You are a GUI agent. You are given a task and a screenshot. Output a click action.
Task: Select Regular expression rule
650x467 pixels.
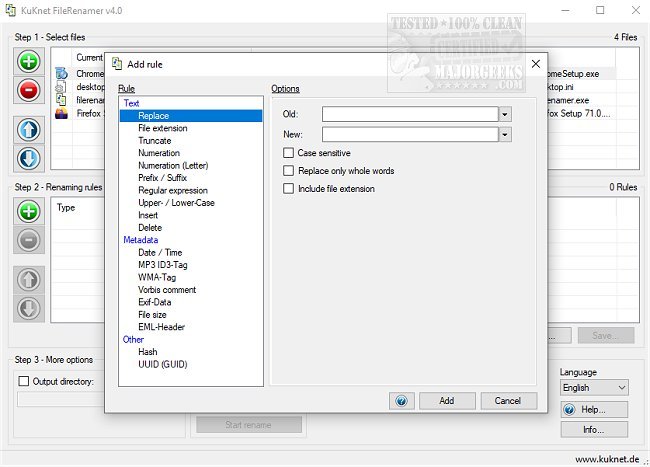tap(173, 190)
